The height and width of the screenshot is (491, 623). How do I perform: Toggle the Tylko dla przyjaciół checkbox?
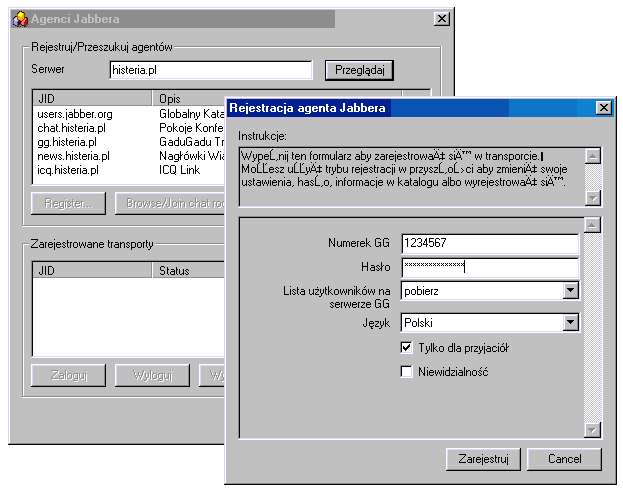(x=407, y=347)
